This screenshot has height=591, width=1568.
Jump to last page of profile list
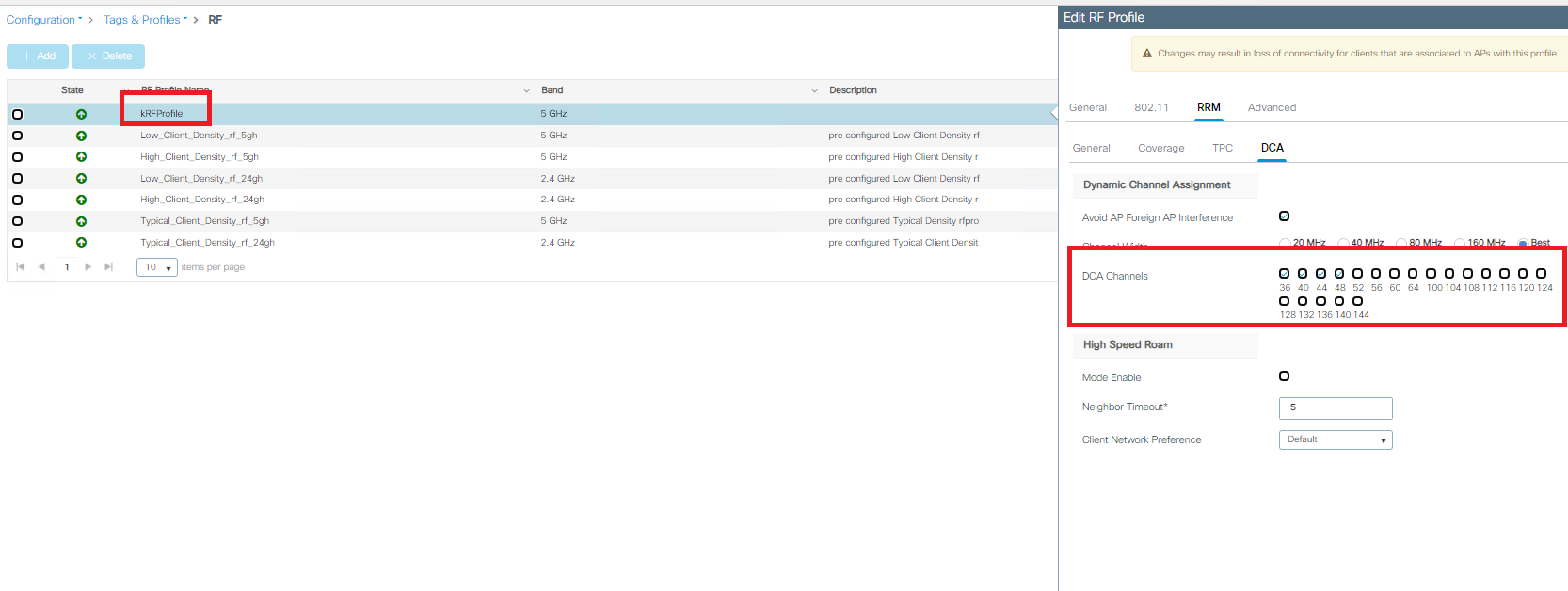coord(109,267)
